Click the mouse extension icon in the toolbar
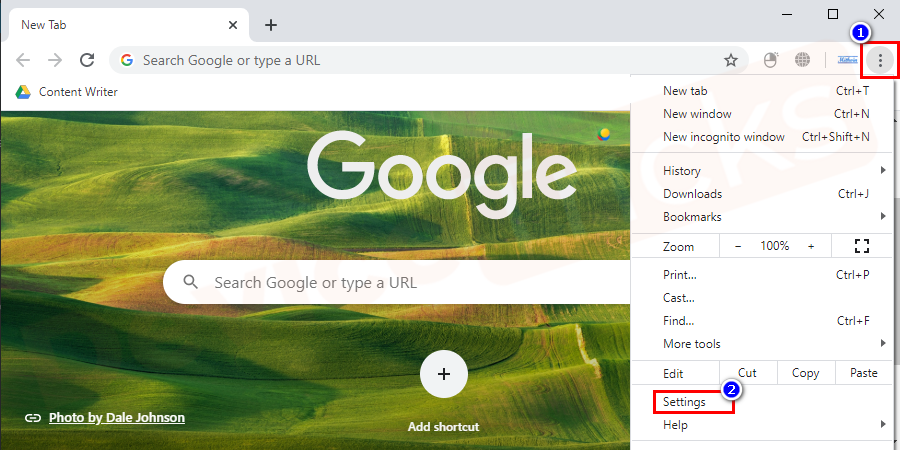This screenshot has height=450, width=900. pyautogui.click(x=770, y=60)
